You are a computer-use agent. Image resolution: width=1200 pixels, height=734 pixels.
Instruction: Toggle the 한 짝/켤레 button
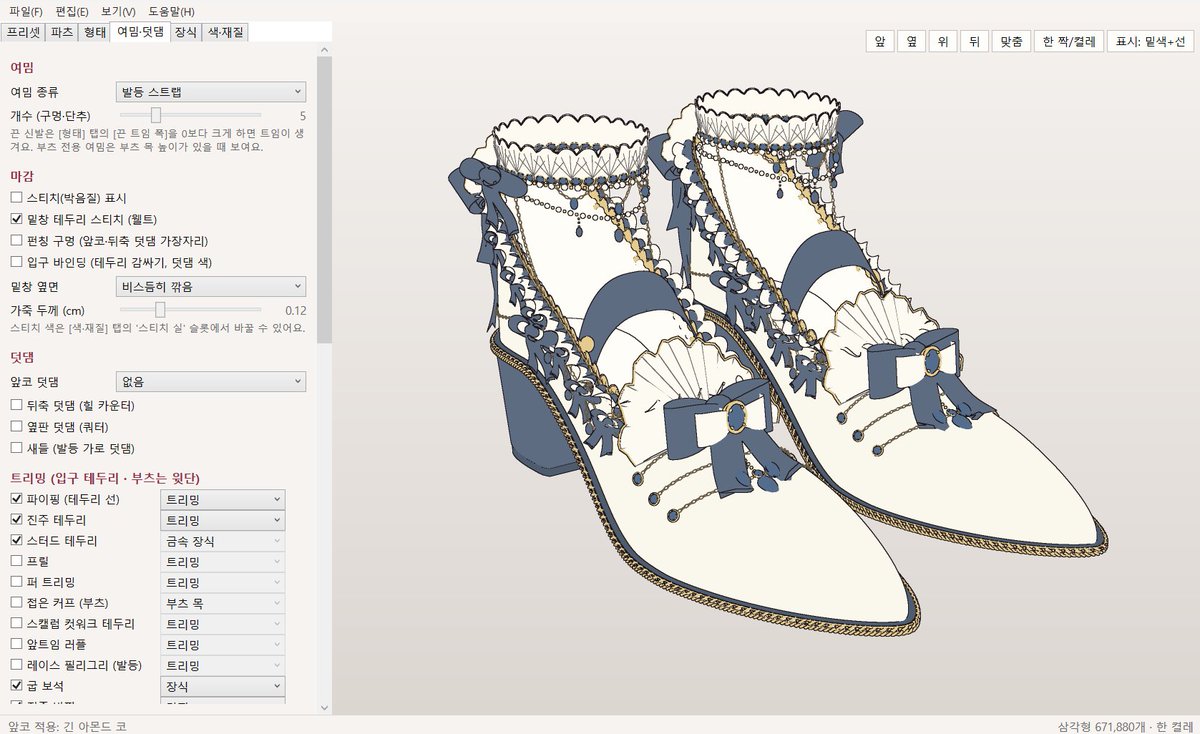click(x=1068, y=42)
